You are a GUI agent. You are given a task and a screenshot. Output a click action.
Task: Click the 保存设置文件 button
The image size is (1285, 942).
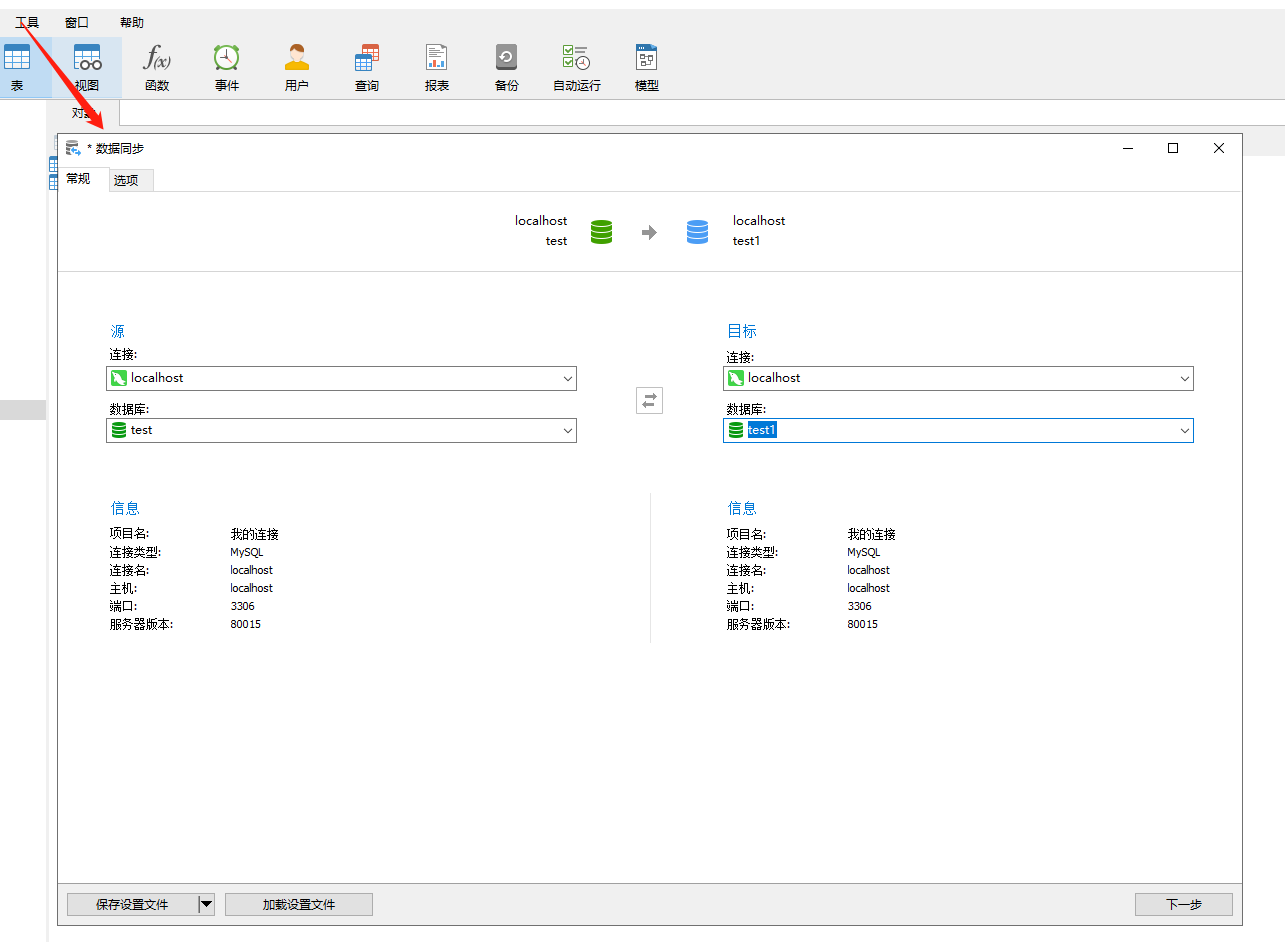point(132,904)
